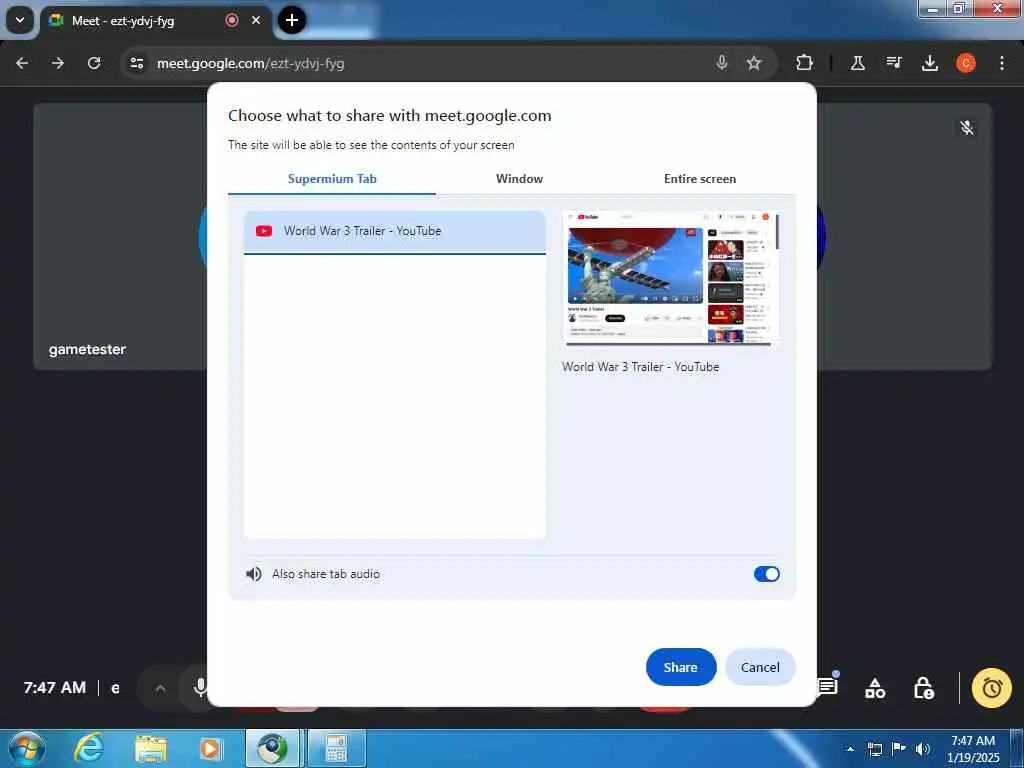Open network status tray icon
This screenshot has height=768, width=1024.
click(x=874, y=748)
